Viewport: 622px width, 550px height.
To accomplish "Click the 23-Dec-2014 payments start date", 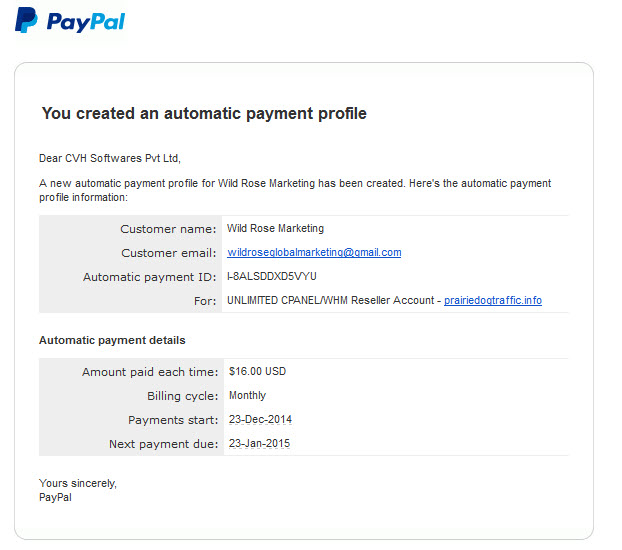I will tap(260, 419).
